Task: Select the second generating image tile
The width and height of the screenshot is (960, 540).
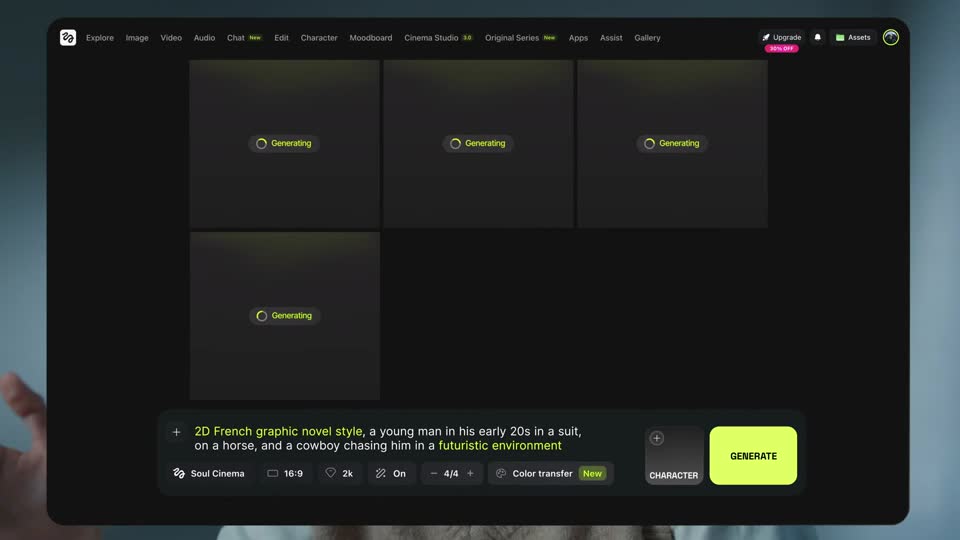Action: click(478, 143)
